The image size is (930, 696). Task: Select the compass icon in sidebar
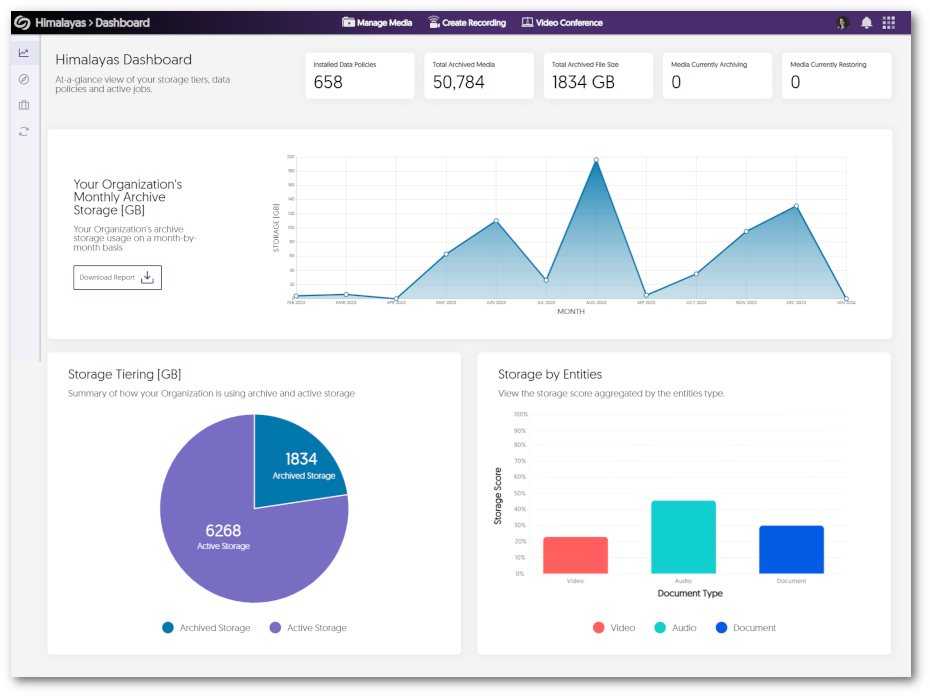click(x=24, y=79)
